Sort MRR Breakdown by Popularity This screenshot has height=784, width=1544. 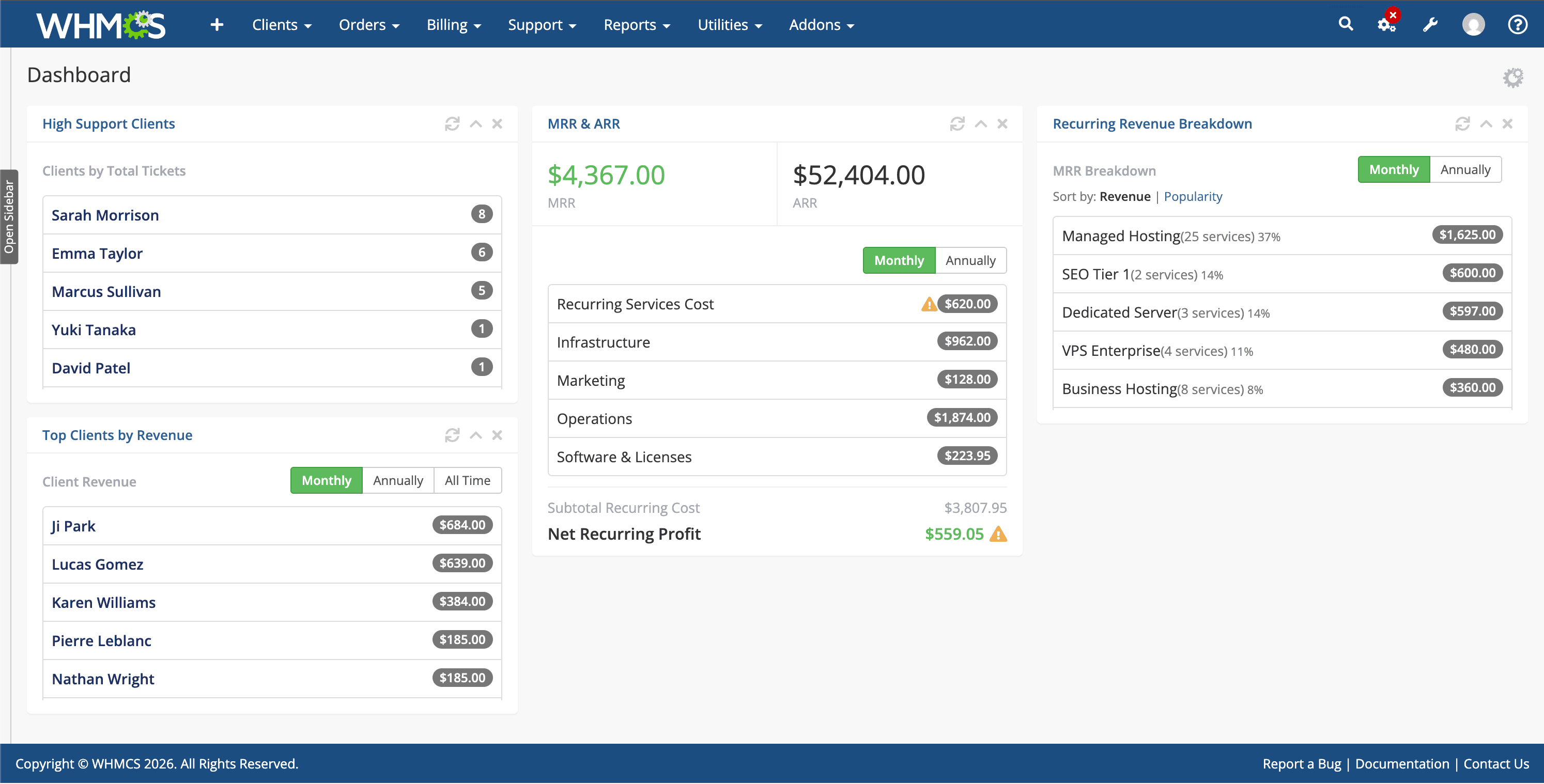1193,196
